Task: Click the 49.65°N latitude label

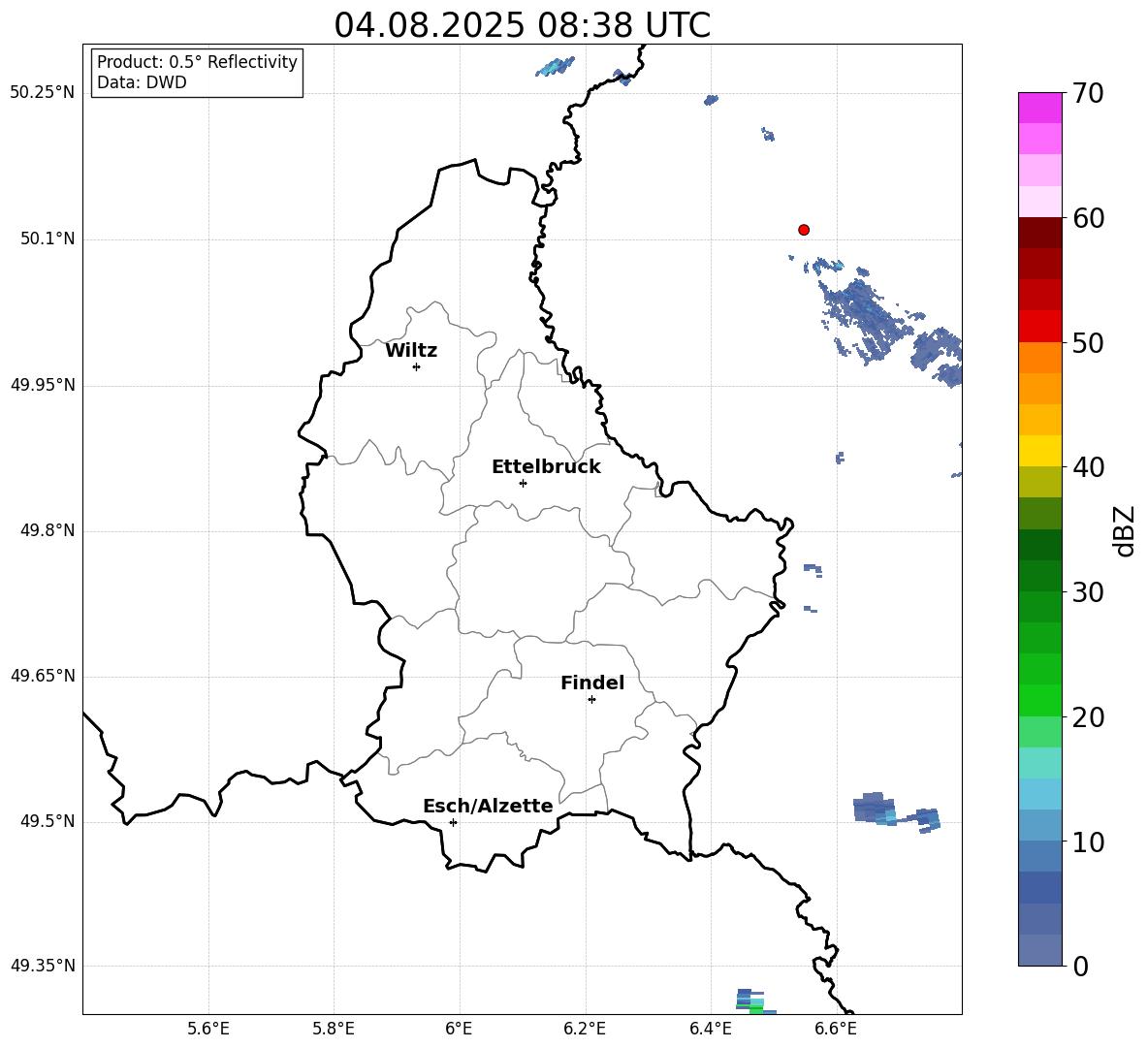Action: point(43,676)
